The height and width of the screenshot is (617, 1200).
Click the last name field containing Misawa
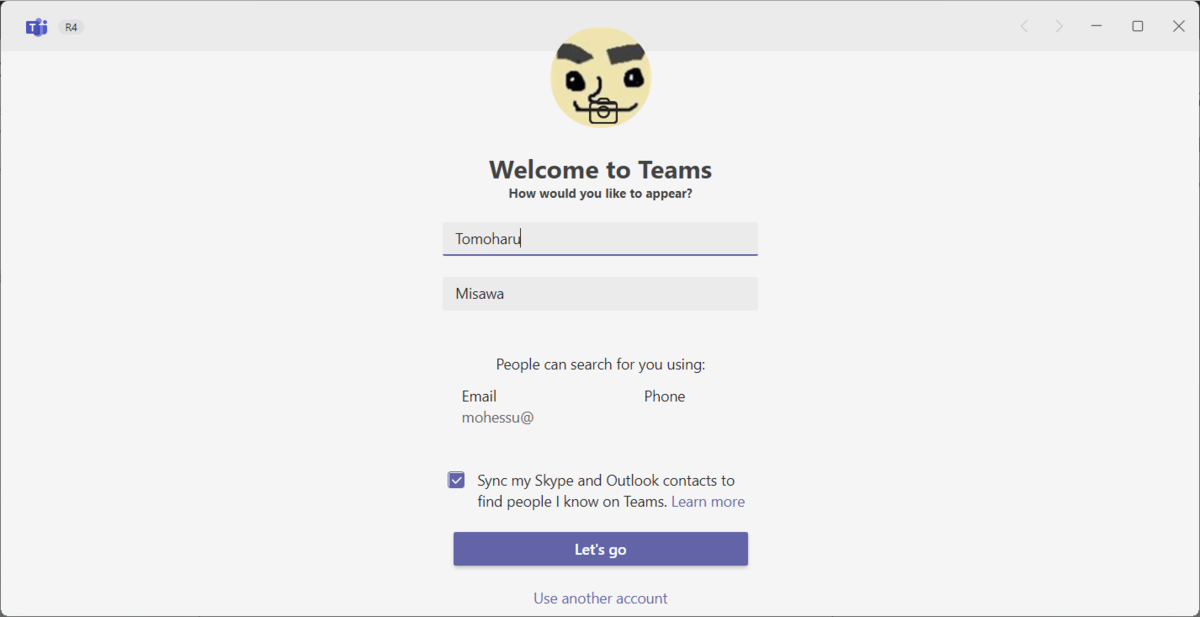600,294
